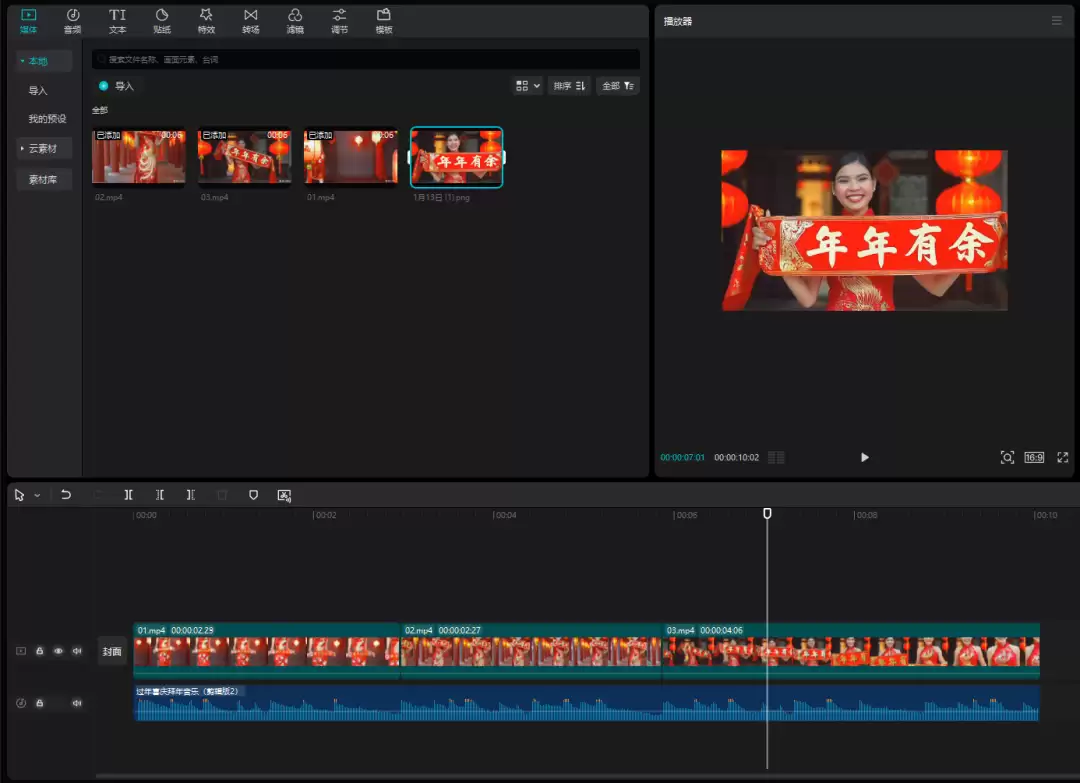
Task: Switch to the 文本 (text) tab
Action: [117, 20]
